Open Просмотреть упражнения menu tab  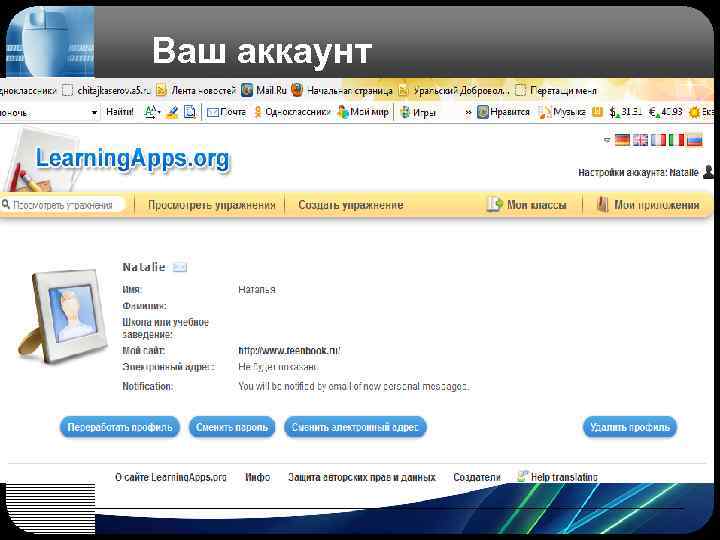coord(212,205)
